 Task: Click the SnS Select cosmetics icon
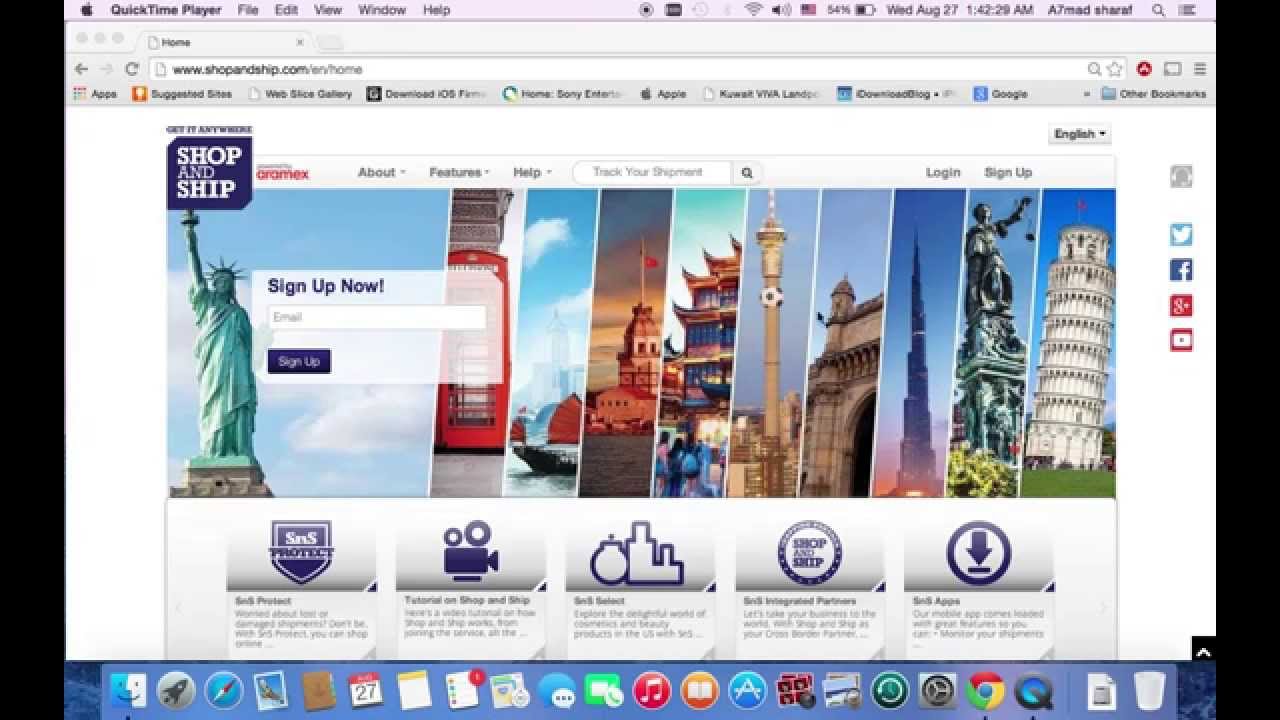pos(637,553)
